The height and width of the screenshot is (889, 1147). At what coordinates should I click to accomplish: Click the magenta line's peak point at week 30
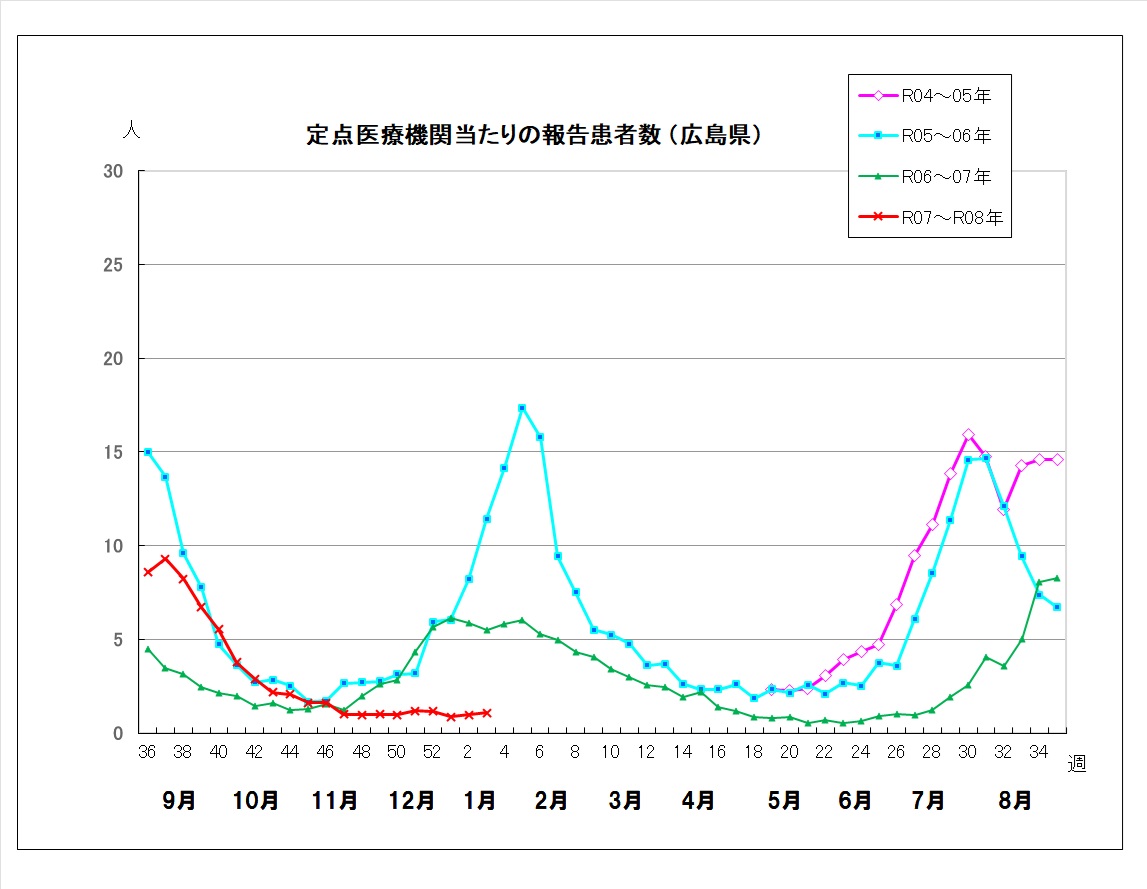[968, 435]
